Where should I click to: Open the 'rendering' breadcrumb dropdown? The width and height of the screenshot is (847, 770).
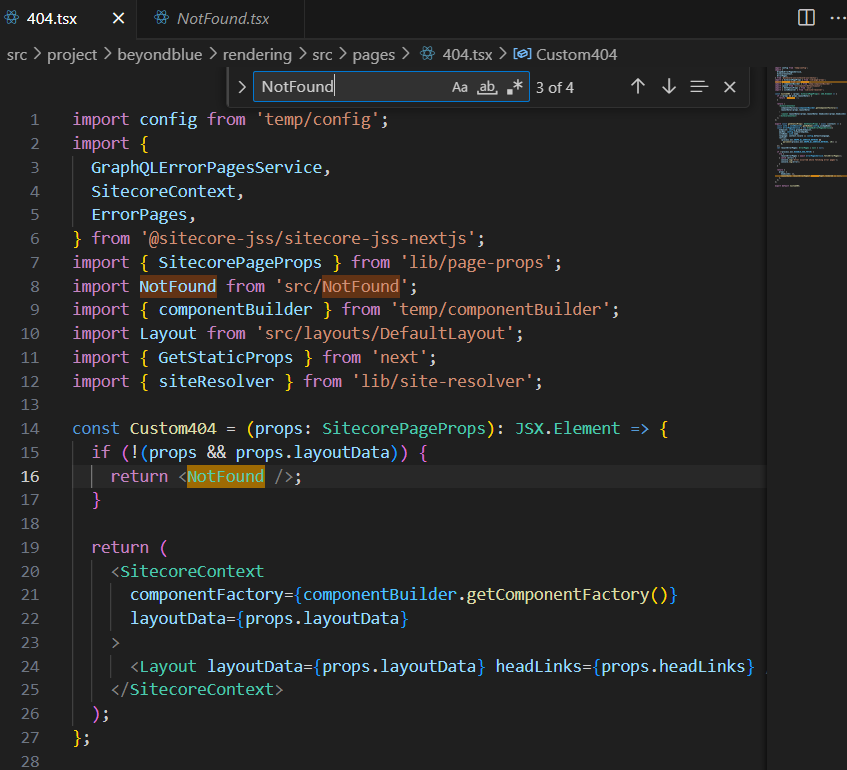(x=257, y=55)
